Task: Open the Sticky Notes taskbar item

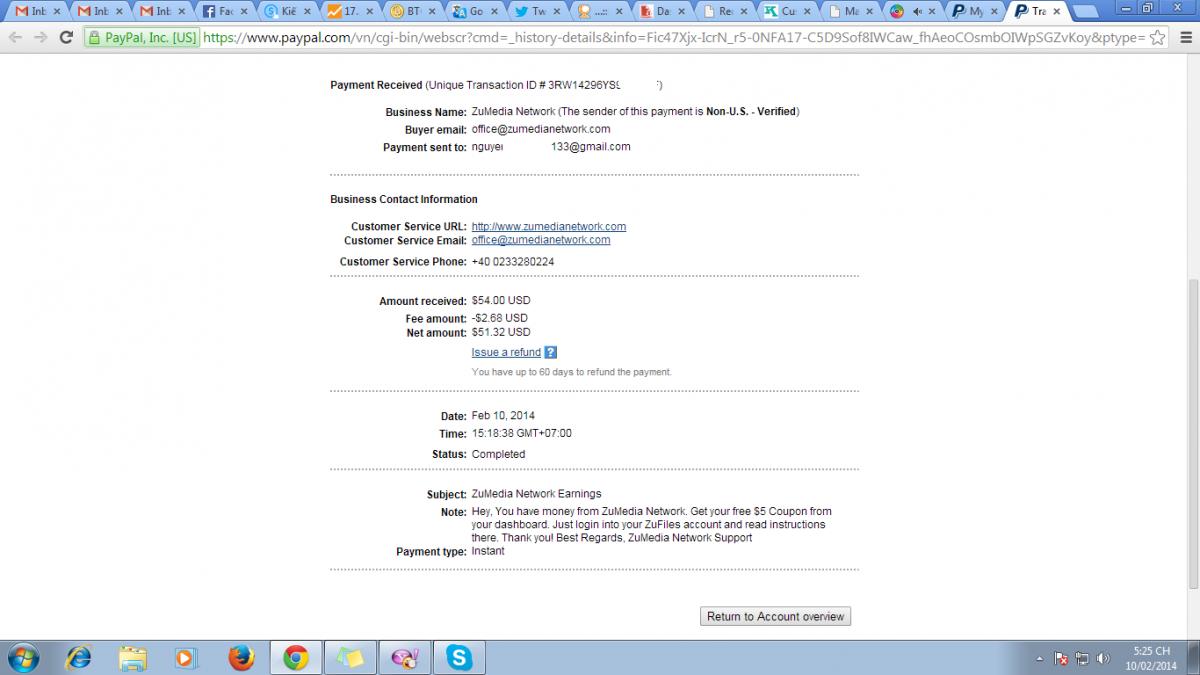Action: click(x=349, y=657)
